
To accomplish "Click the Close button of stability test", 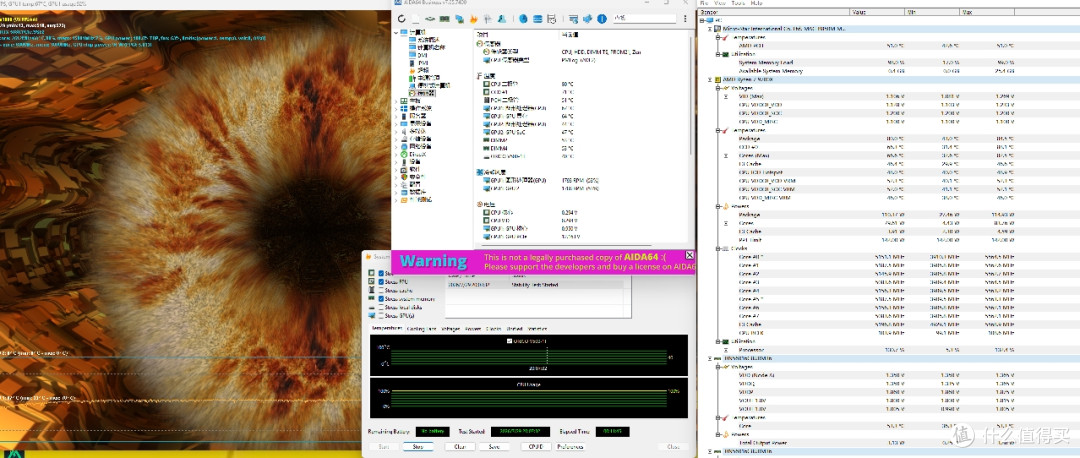I will [x=673, y=446].
